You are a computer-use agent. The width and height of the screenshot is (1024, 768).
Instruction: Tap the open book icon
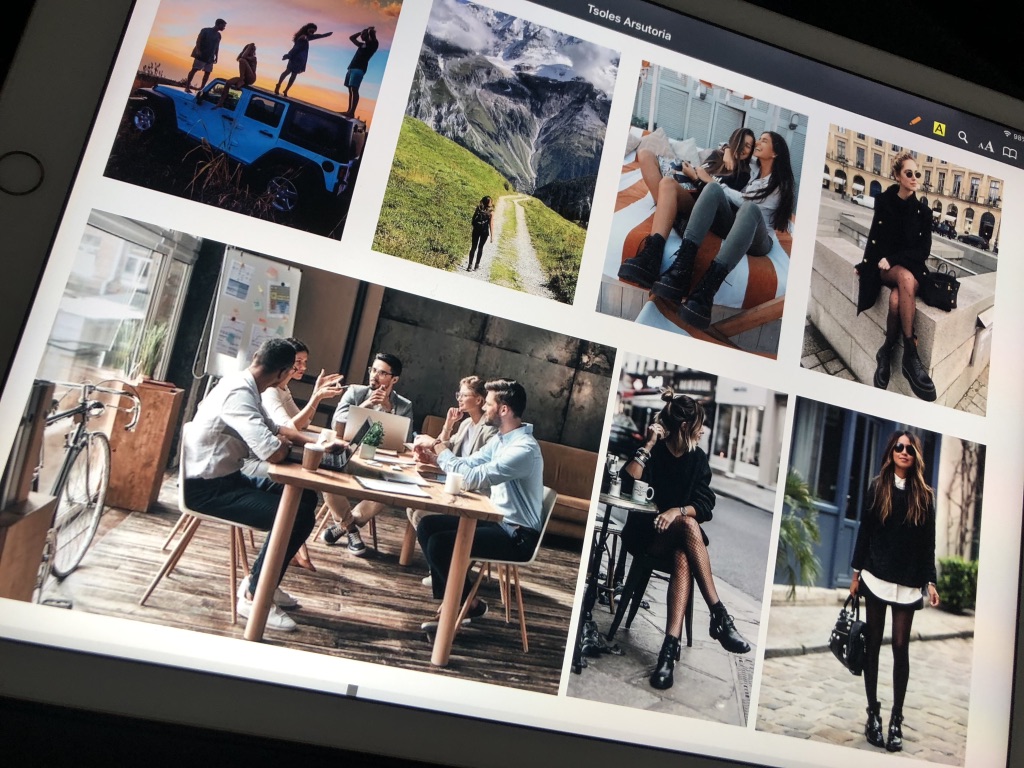[1010, 153]
